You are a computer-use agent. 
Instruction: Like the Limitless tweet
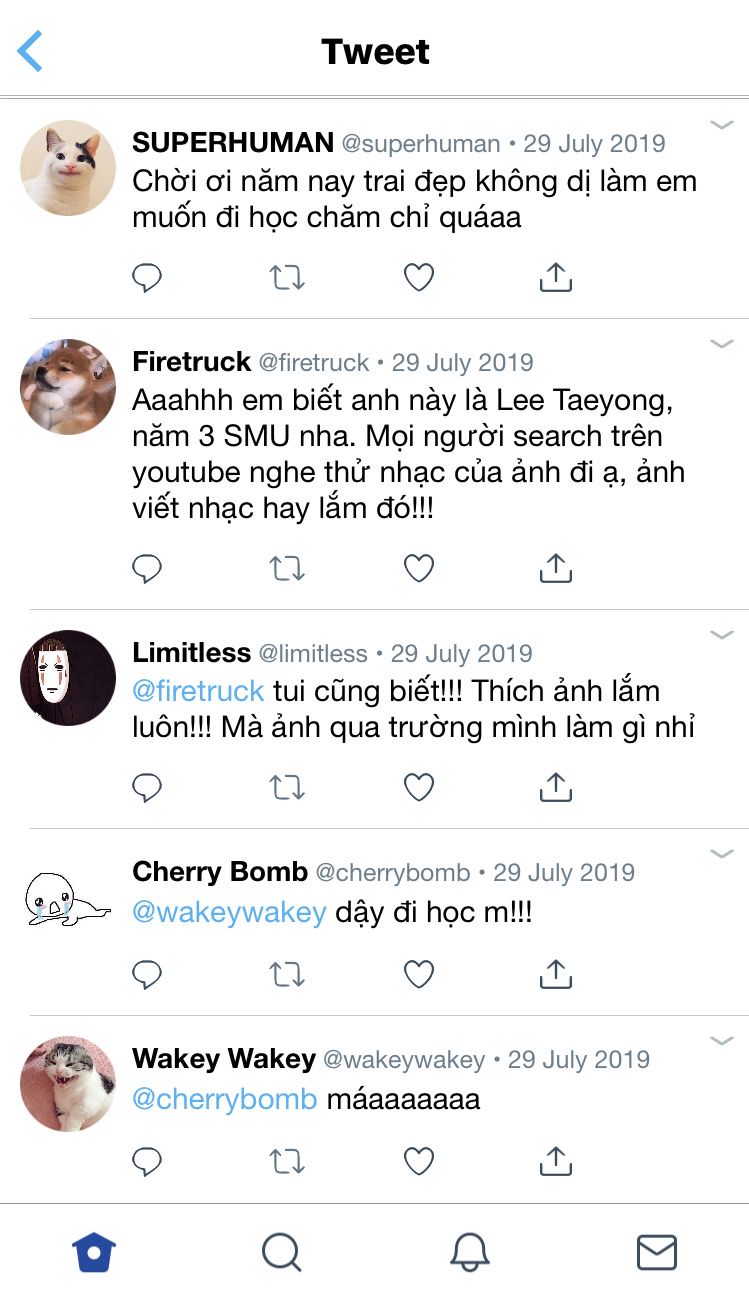[x=419, y=787]
